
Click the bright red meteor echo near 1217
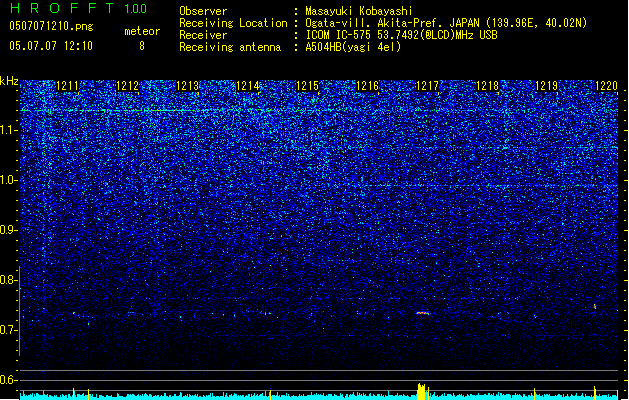coord(422,313)
